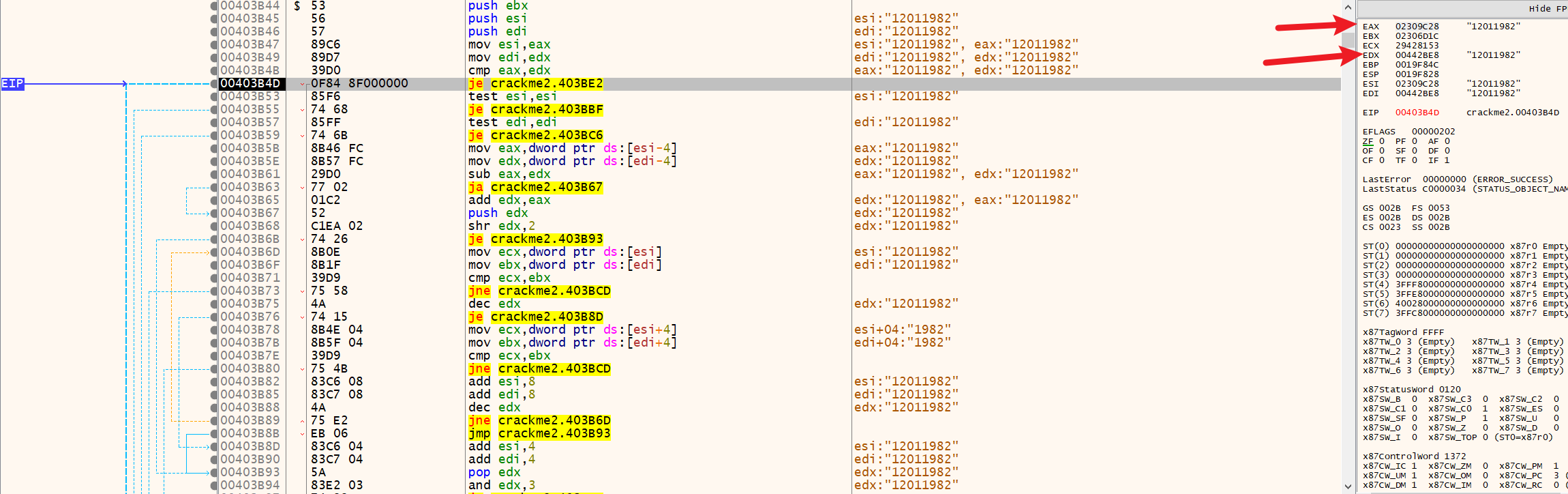Select EFLAGS value 00000202
1568x494 pixels.
pyautogui.click(x=1433, y=132)
